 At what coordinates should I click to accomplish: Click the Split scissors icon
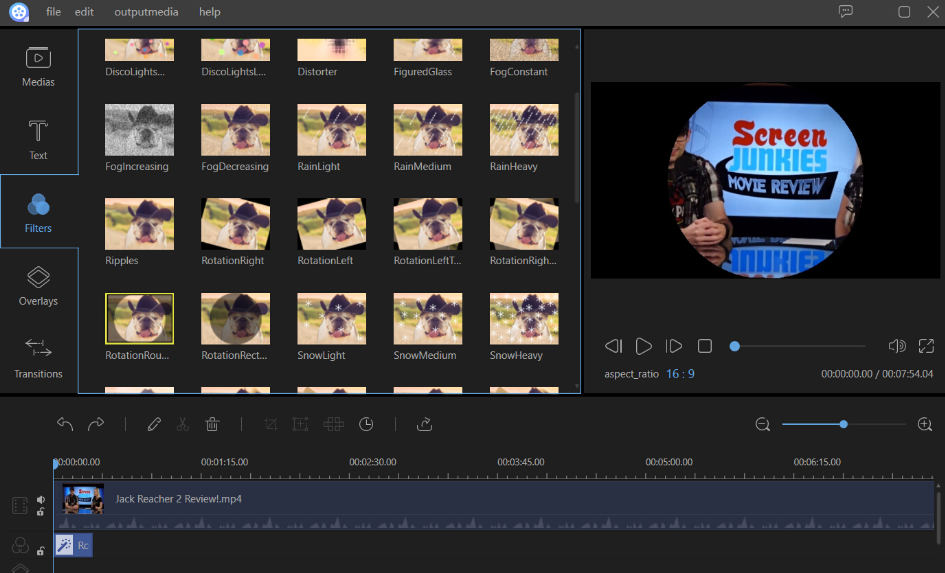coord(183,424)
